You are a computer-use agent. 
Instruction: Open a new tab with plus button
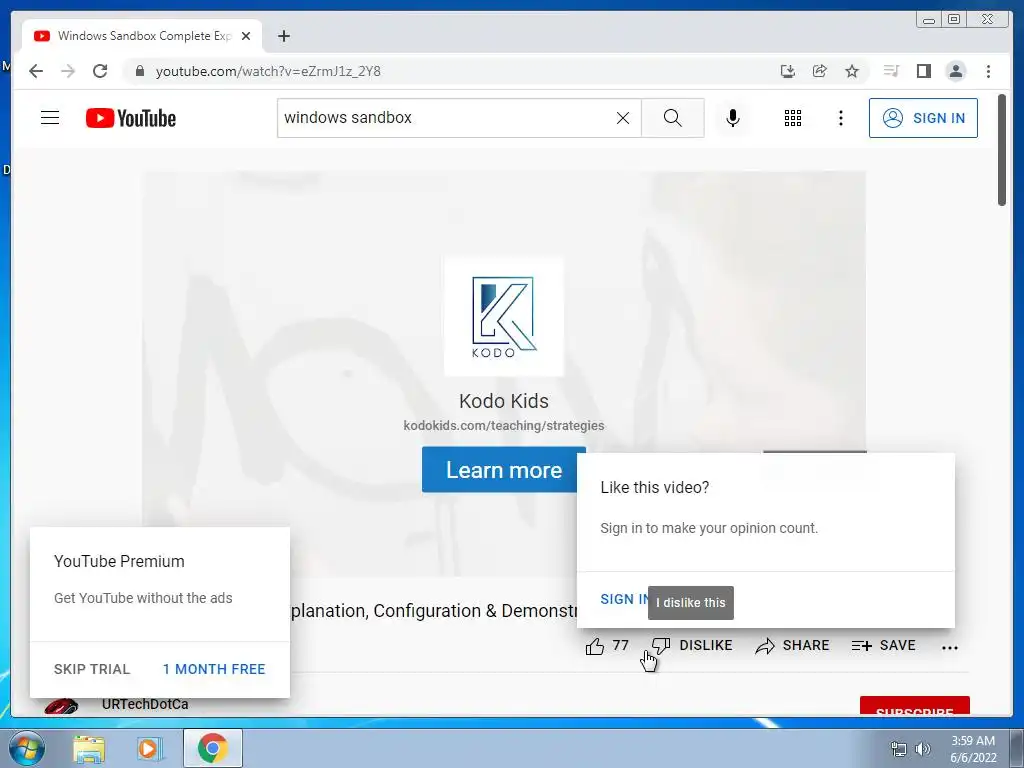283,36
